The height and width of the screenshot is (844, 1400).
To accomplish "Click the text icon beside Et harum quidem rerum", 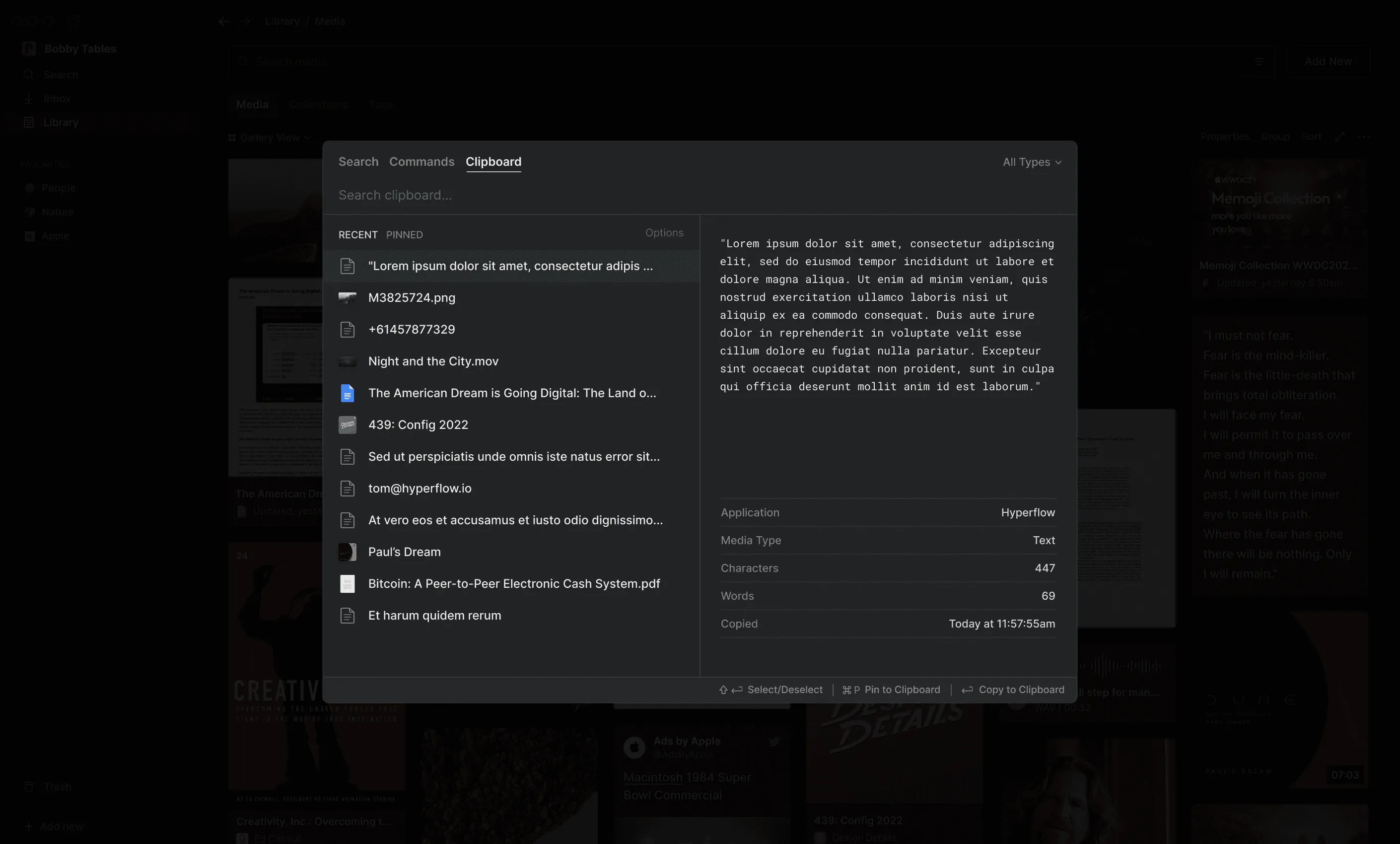I will pyautogui.click(x=347, y=616).
